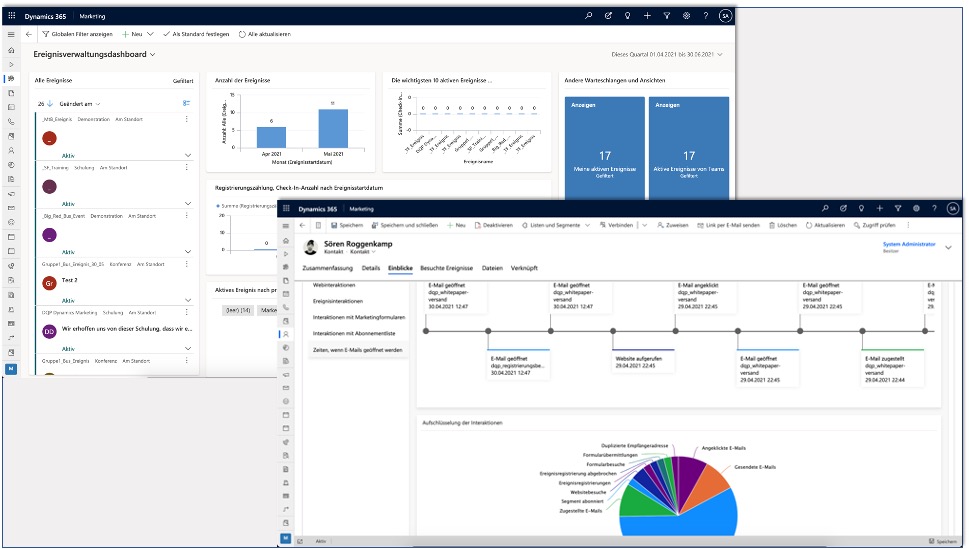Toggle sort direction arrow beside 26

point(50,103)
